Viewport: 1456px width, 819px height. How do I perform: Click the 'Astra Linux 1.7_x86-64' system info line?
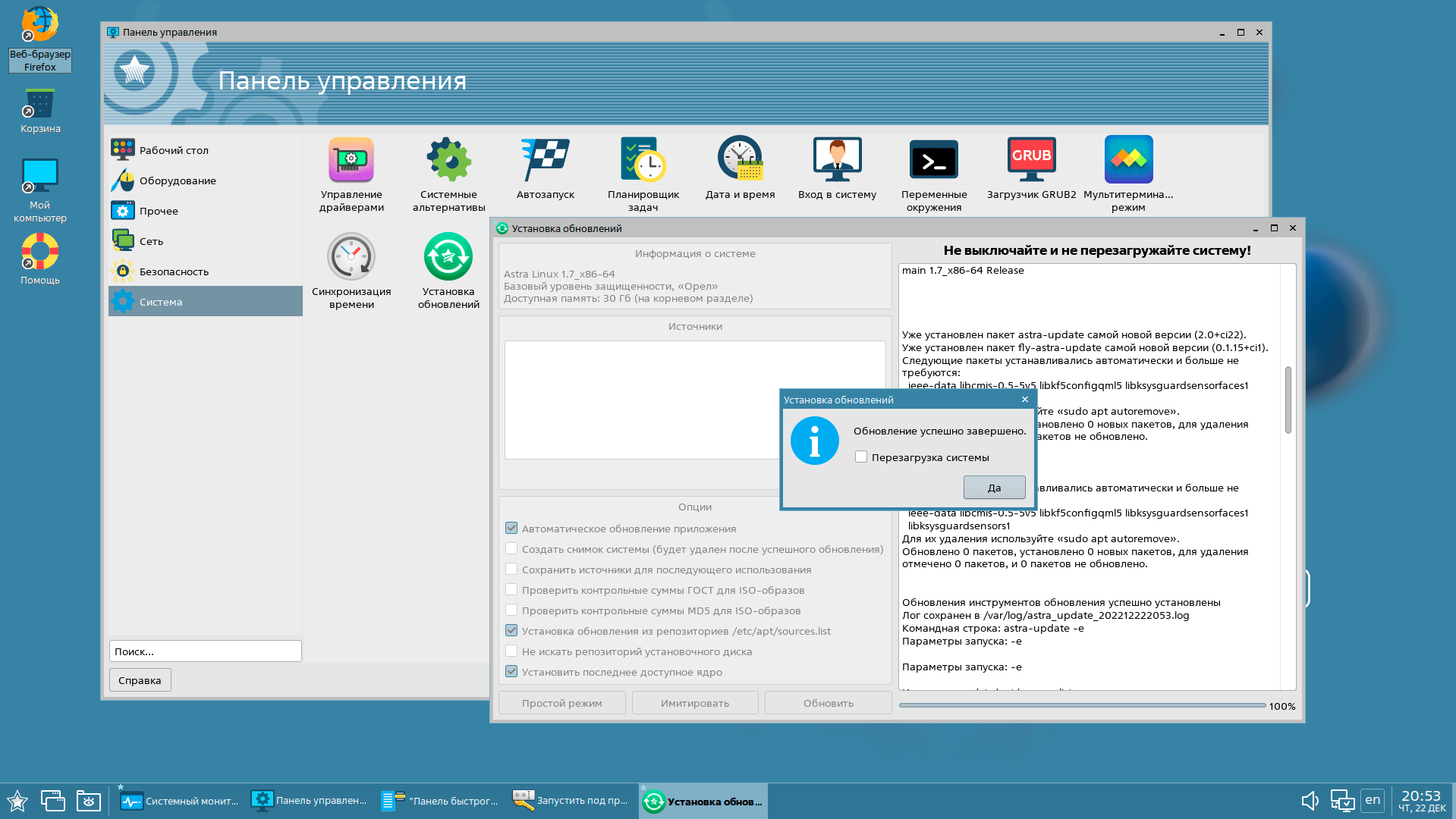559,274
